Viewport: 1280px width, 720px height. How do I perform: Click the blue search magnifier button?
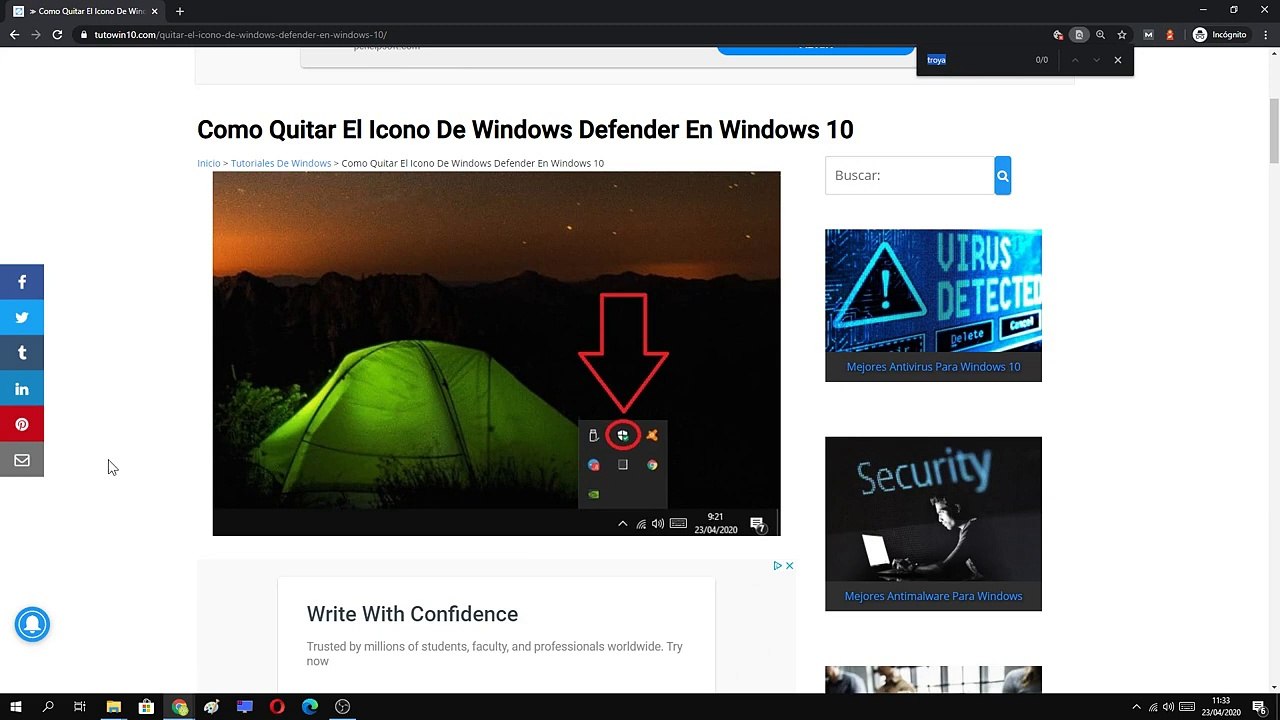tap(1003, 175)
